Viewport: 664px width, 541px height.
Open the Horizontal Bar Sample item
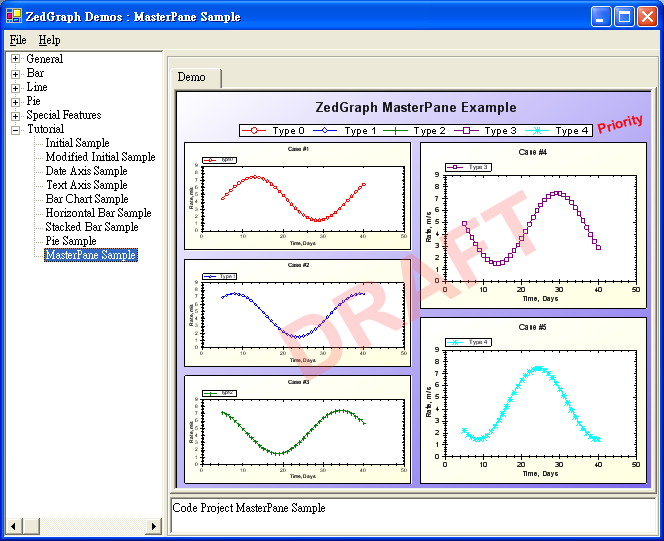[x=98, y=213]
